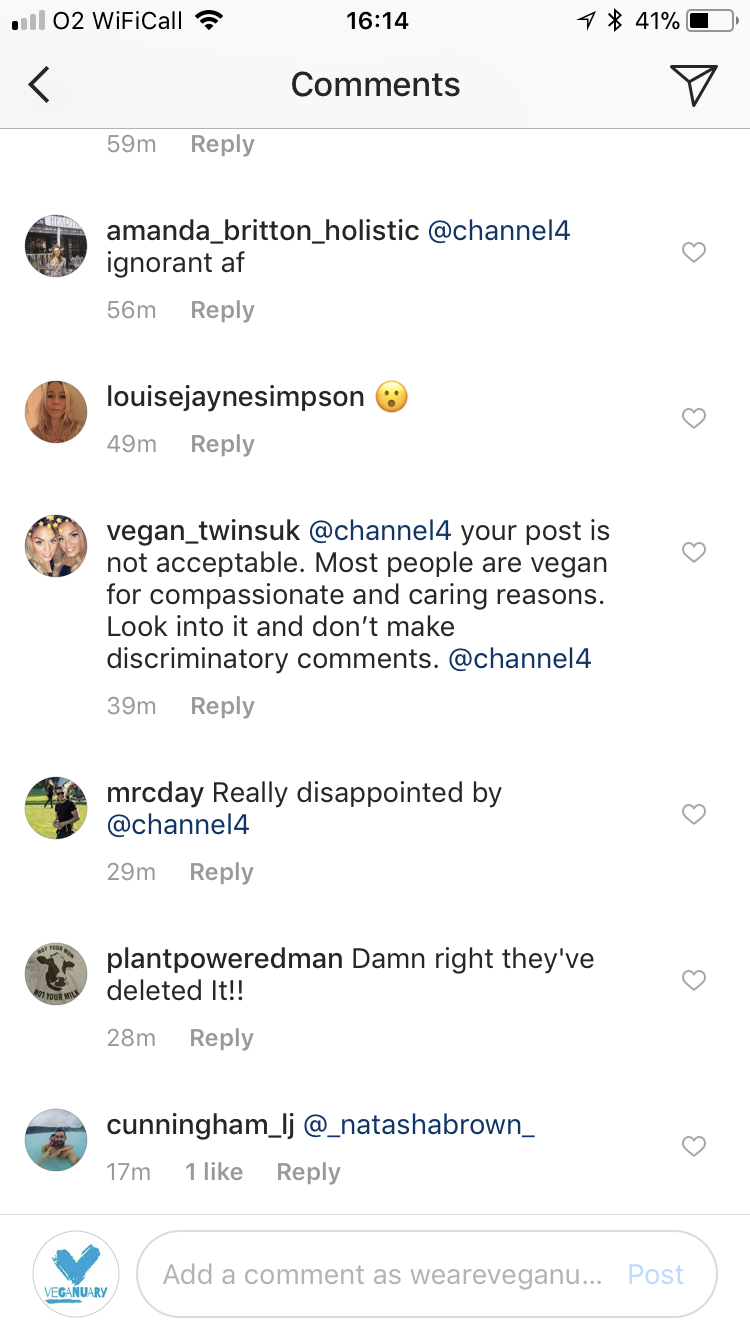Image resolution: width=750 pixels, height=1334 pixels.
Task: Tap Reply under plantpoweredman's comment
Action: click(x=221, y=1037)
